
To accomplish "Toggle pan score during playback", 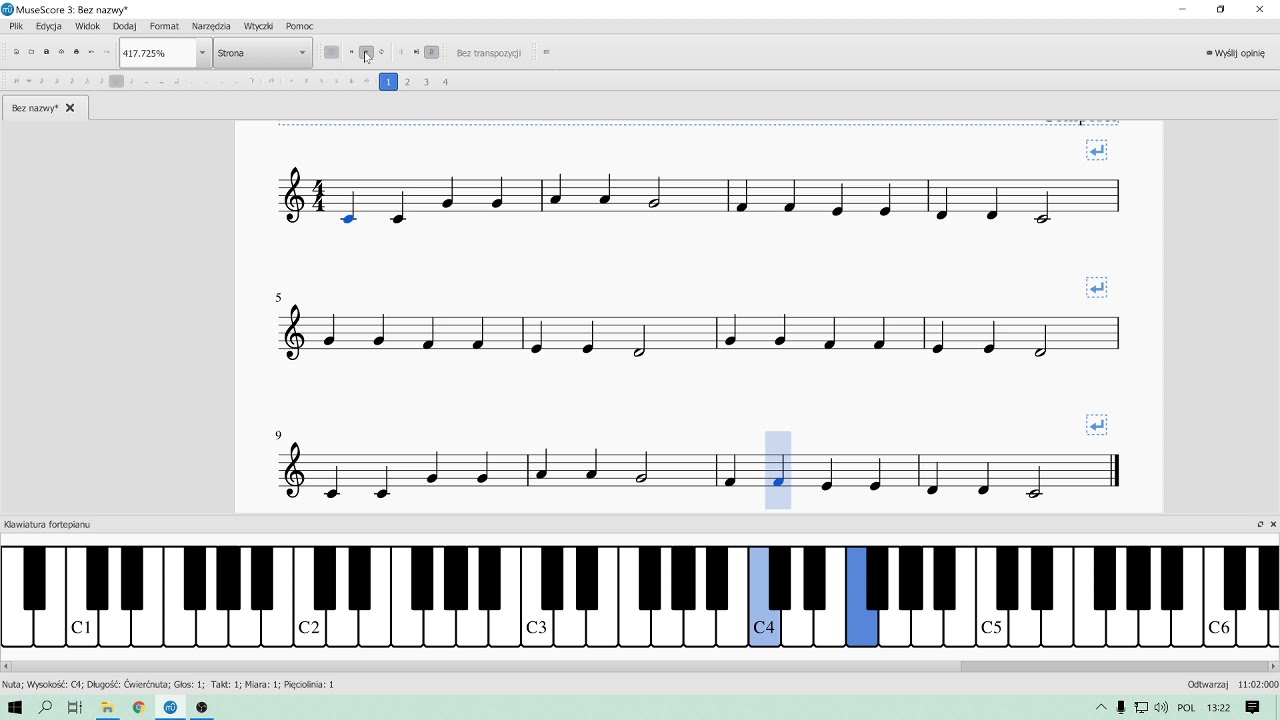I will 416,52.
